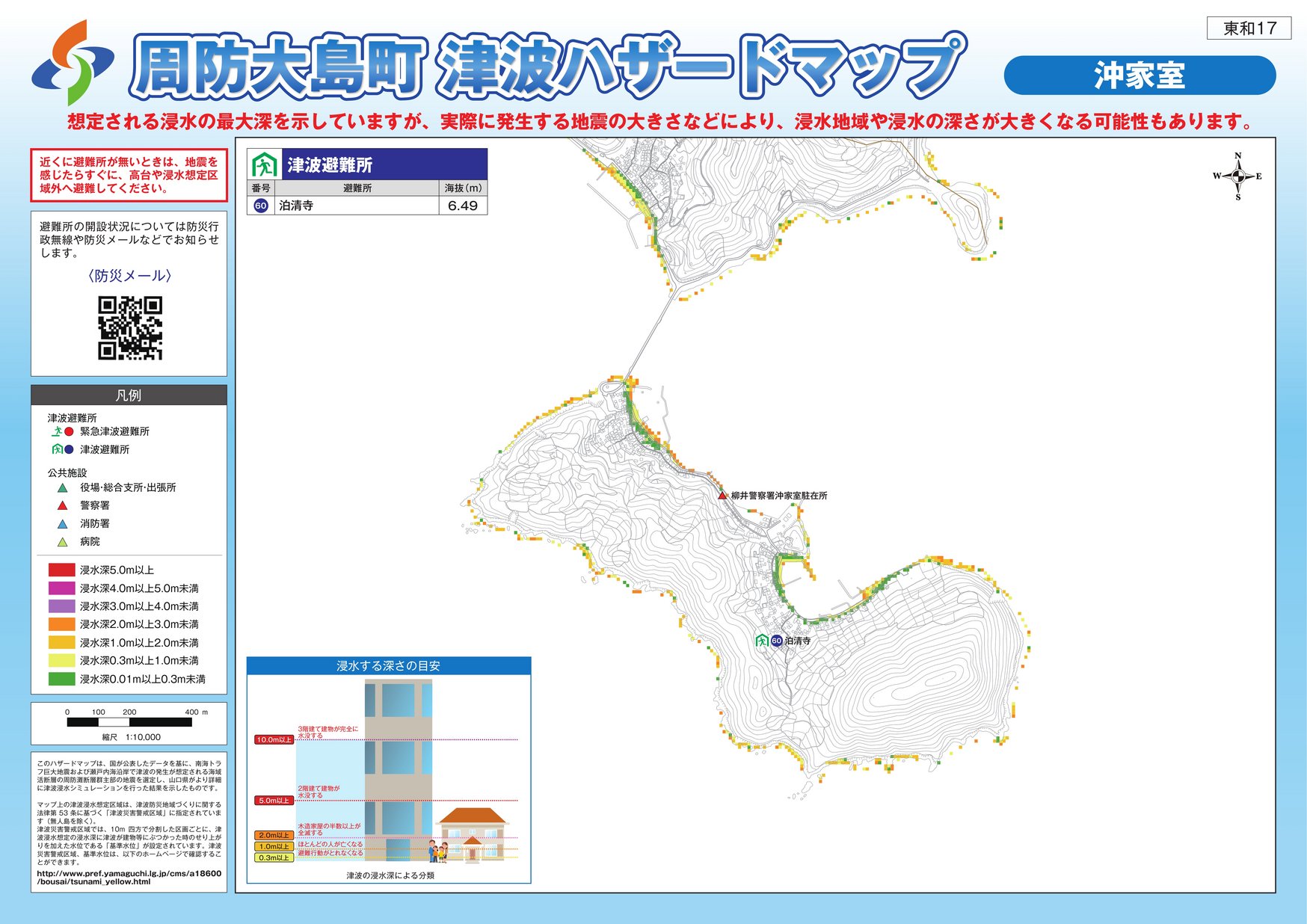Click the amber swatch 1.0m以上2.0m未満

[62, 642]
